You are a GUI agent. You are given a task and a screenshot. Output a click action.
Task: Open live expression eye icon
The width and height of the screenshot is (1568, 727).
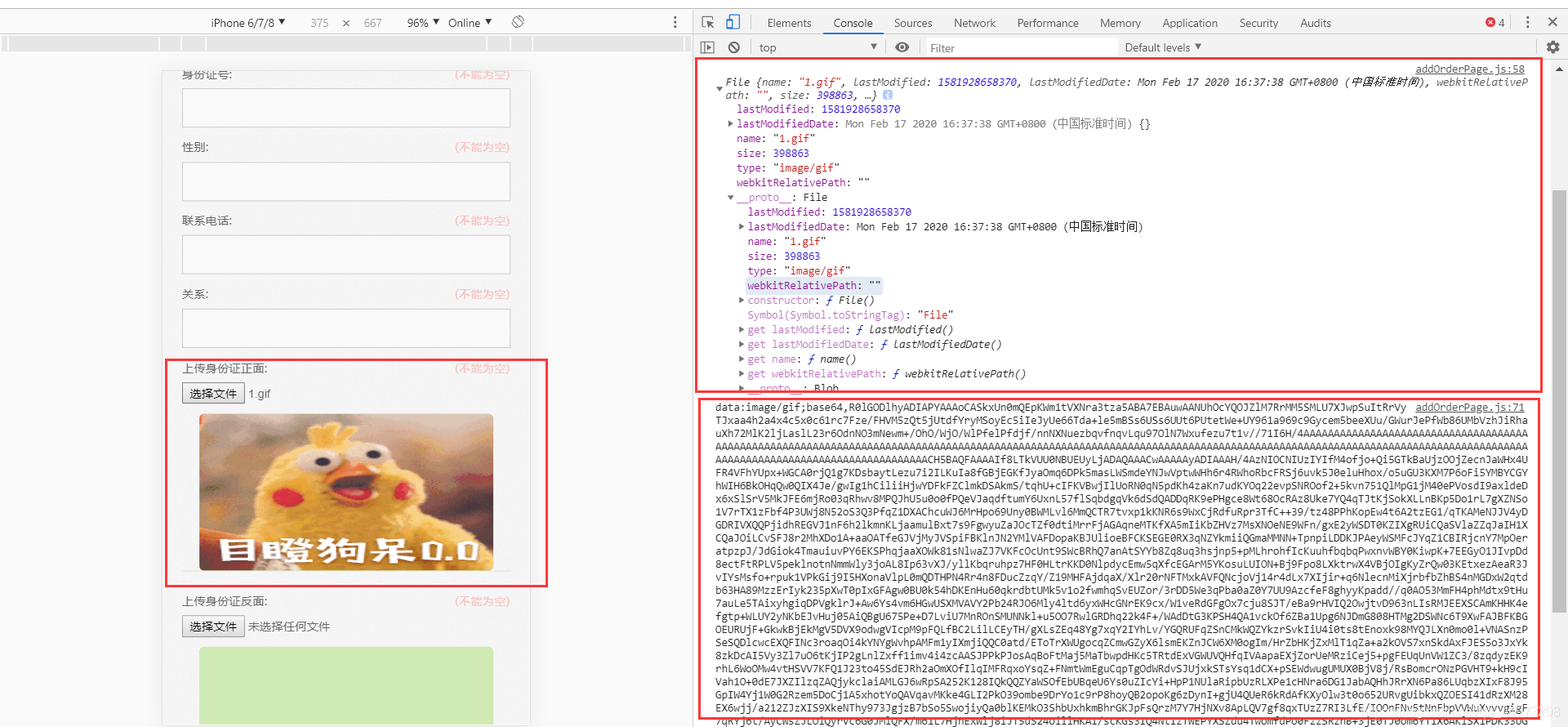(x=902, y=47)
